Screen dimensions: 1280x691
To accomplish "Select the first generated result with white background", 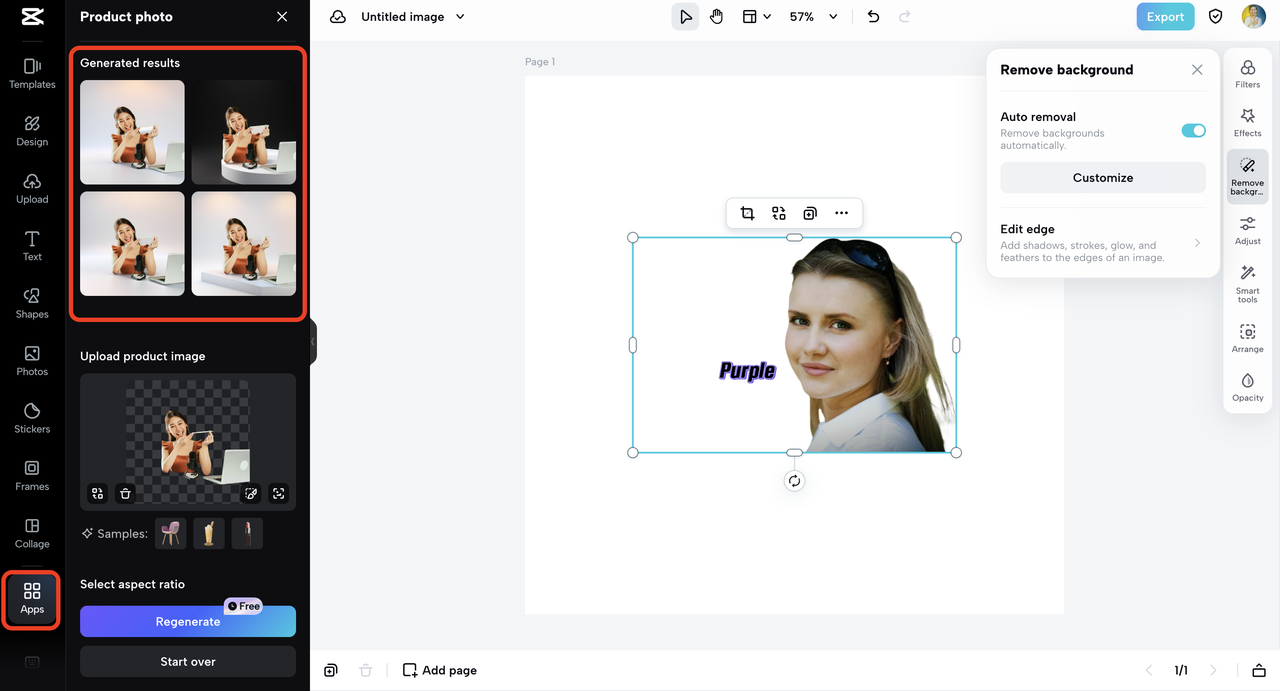I will pos(132,132).
